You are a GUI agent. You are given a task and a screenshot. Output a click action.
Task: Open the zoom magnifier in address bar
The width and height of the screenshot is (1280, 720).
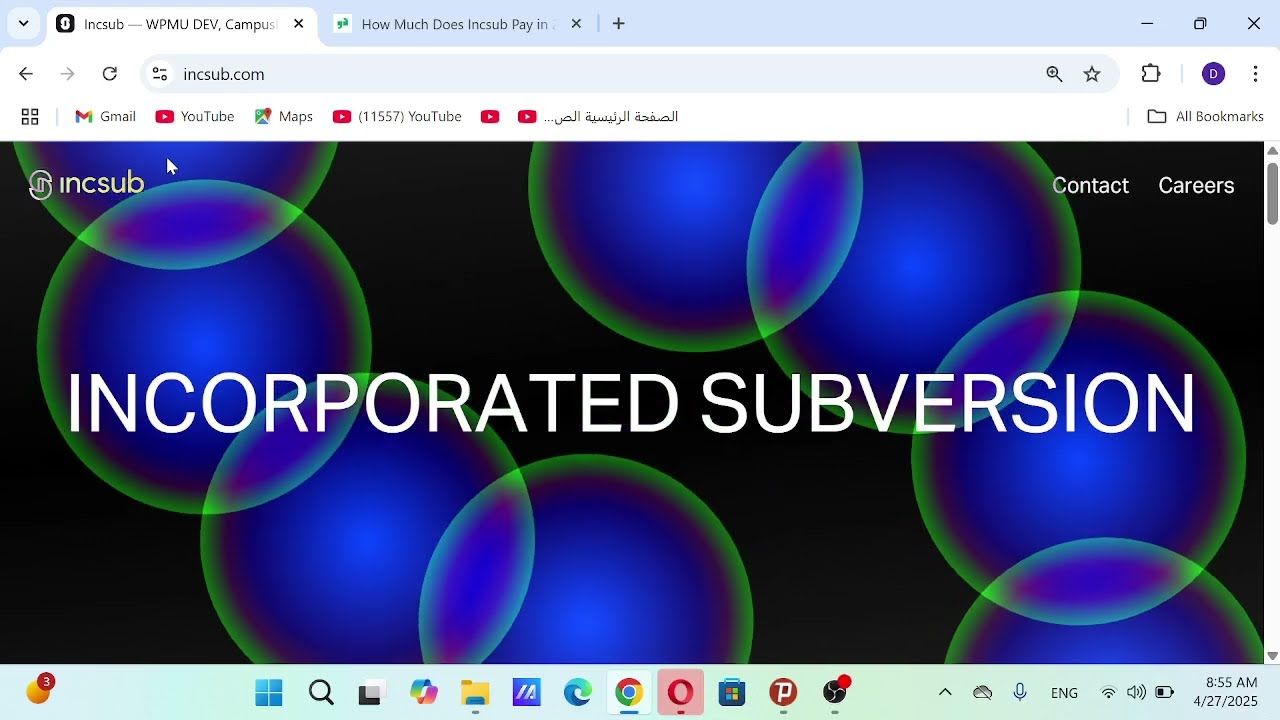1054,74
